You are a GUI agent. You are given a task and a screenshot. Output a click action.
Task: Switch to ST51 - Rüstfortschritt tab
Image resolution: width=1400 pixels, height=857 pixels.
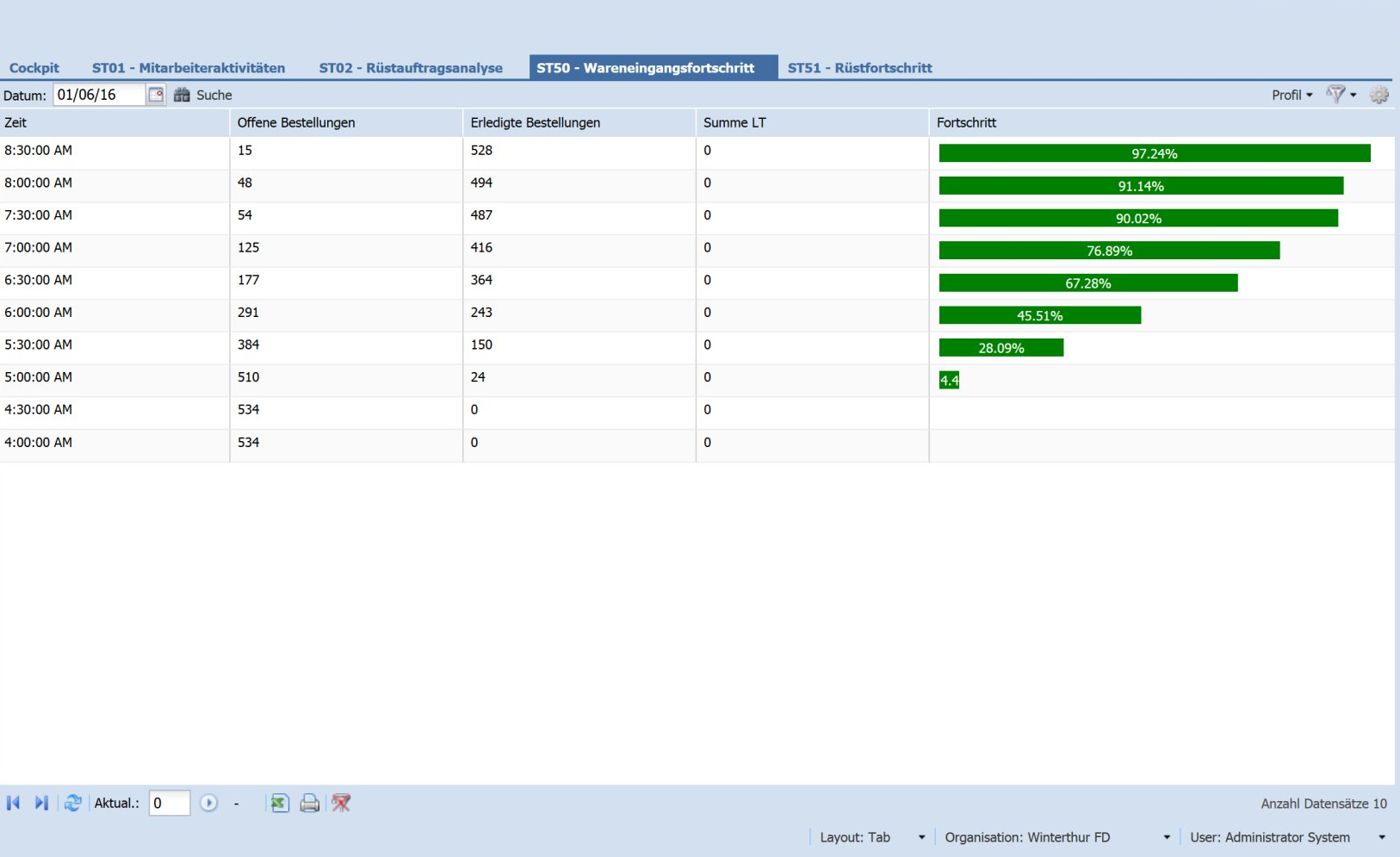pos(859,68)
